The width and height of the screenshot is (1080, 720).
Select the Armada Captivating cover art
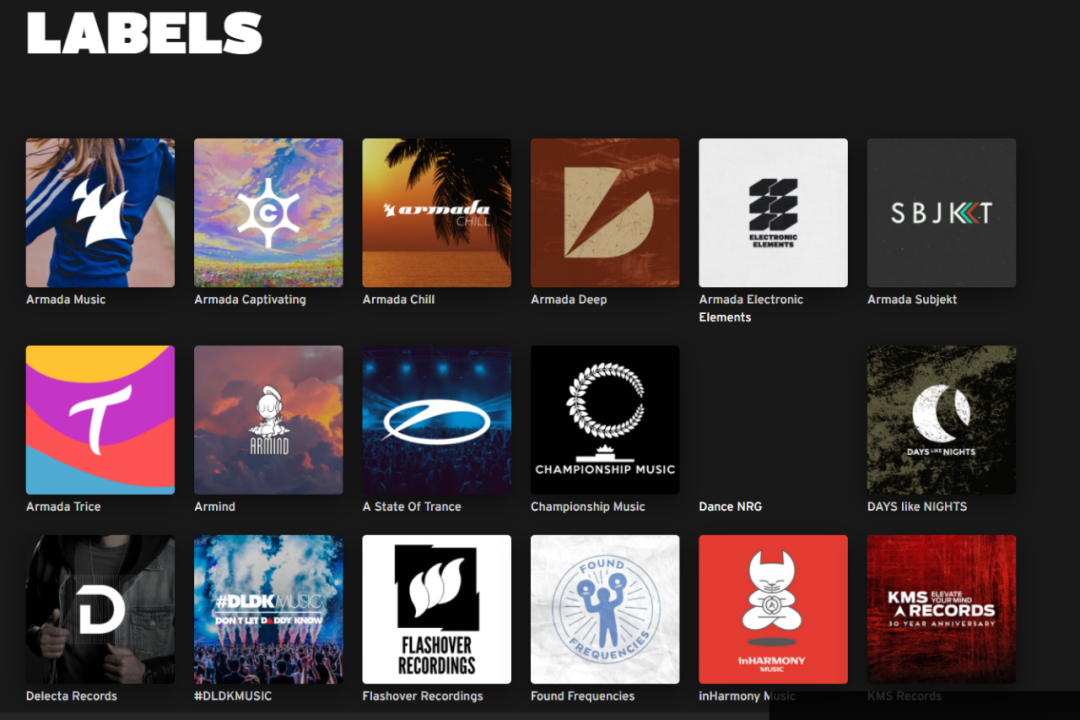click(x=269, y=213)
